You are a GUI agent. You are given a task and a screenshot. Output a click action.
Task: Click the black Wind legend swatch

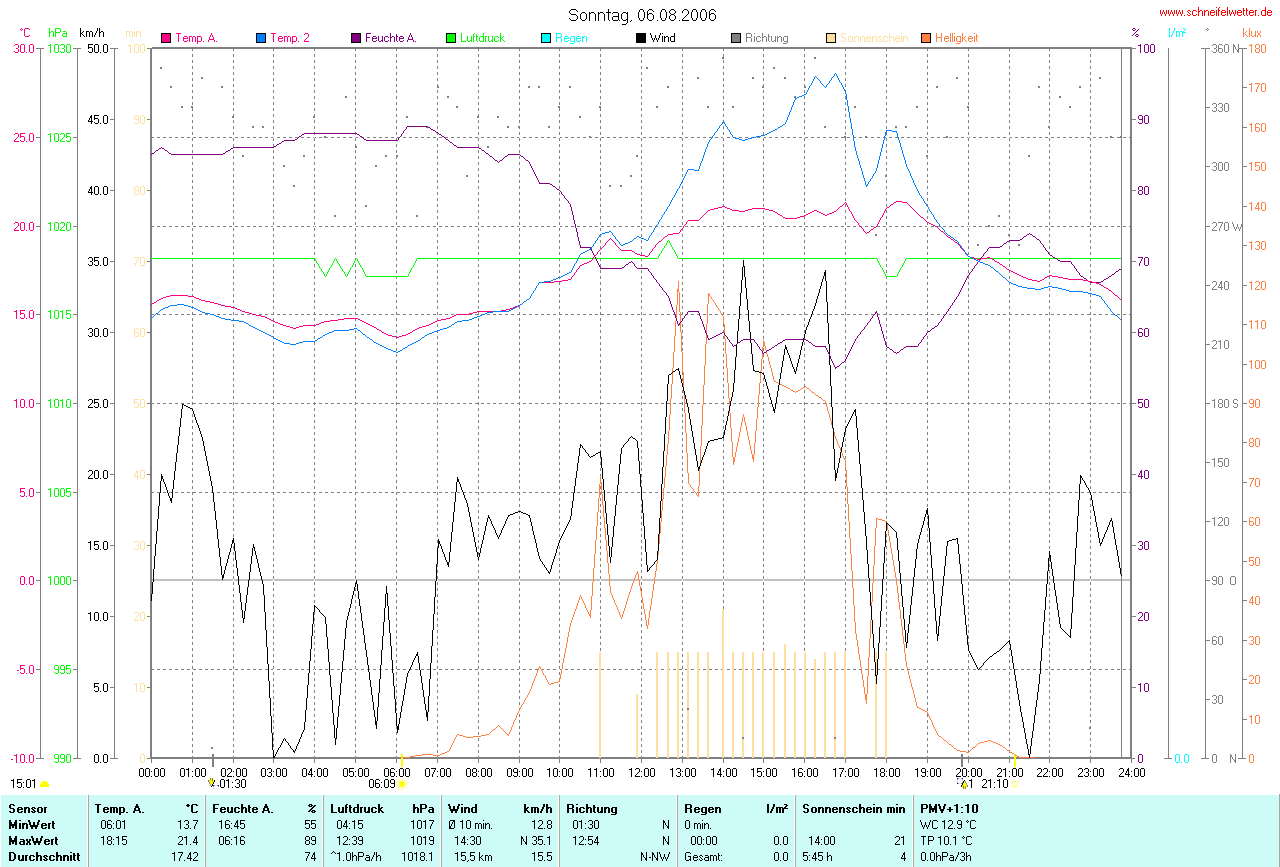click(640, 38)
